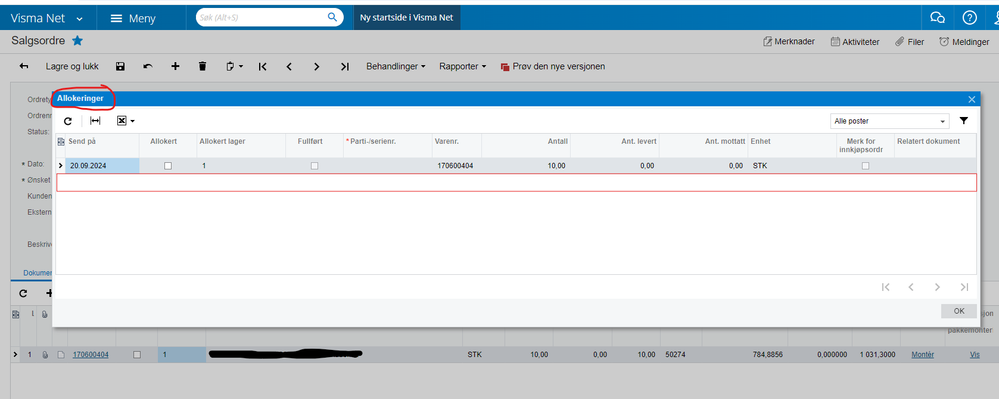Go to first page in Allokeringer pager

pyautogui.click(x=886, y=287)
